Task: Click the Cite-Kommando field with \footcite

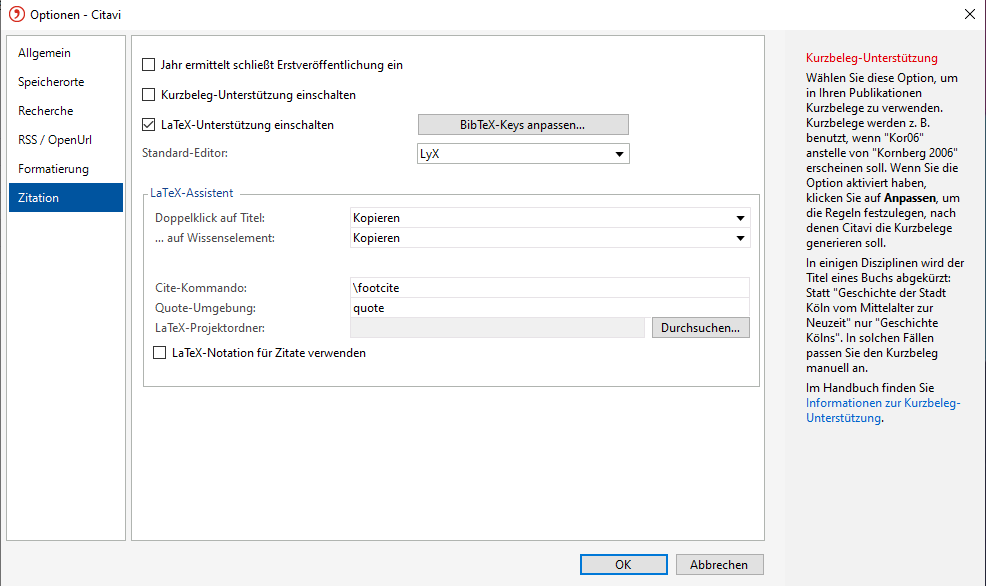Action: click(550, 287)
